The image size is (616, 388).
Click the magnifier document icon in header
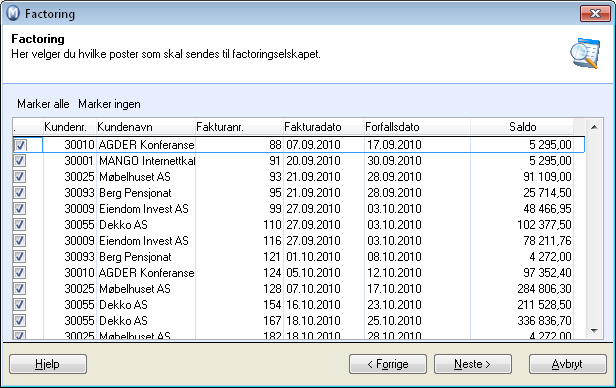(x=585, y=53)
